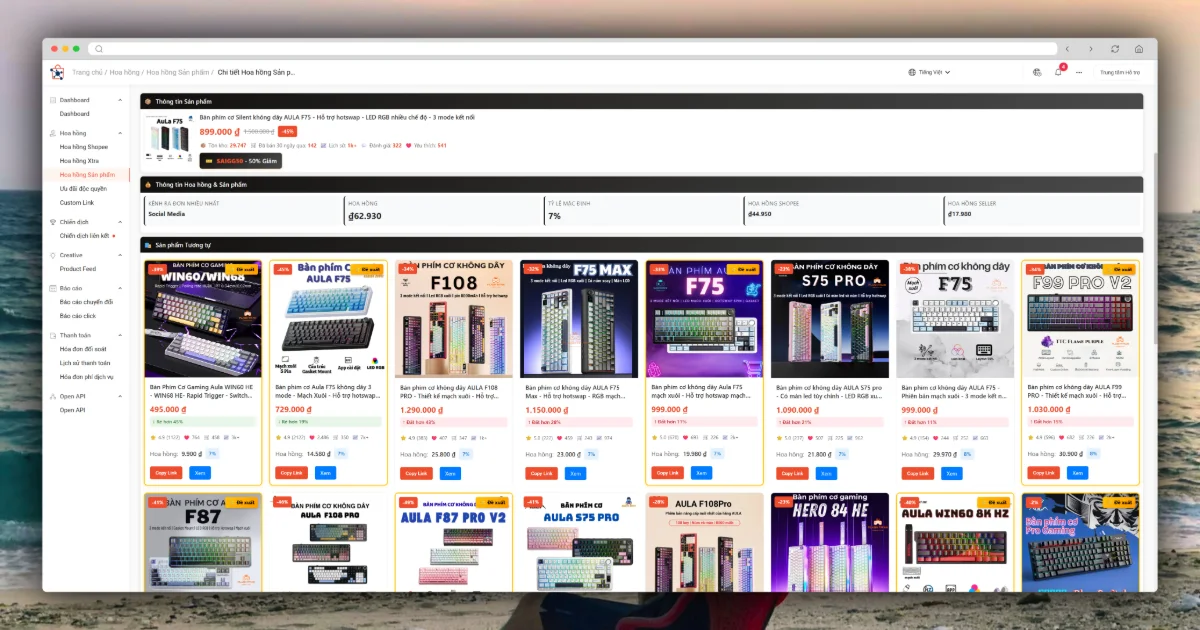Open the Trang chủ breadcrumb link
Image resolution: width=1200 pixels, height=630 pixels.
click(90, 71)
